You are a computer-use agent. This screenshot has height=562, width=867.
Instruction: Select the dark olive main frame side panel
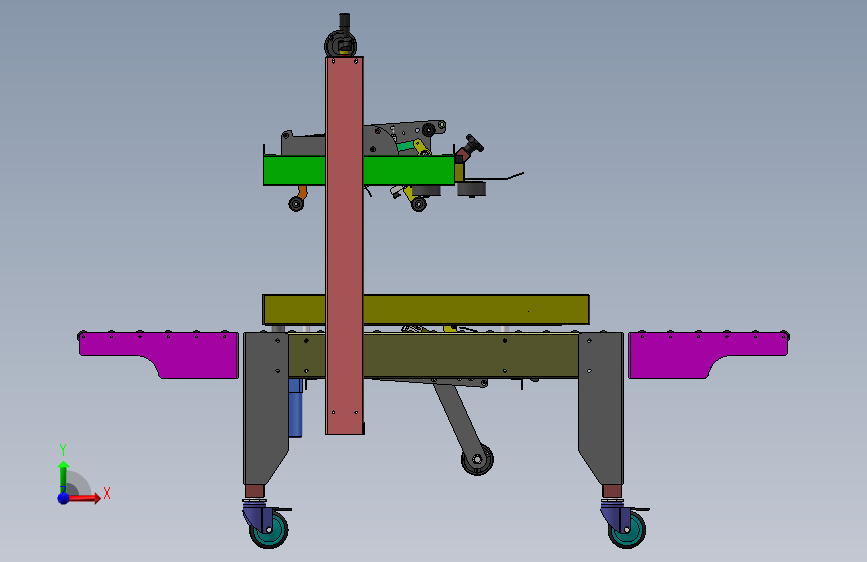(x=470, y=355)
